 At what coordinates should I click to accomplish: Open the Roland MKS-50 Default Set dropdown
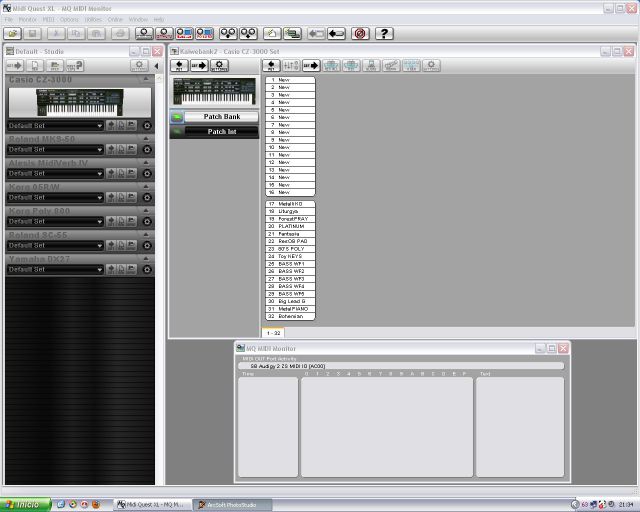[56, 149]
